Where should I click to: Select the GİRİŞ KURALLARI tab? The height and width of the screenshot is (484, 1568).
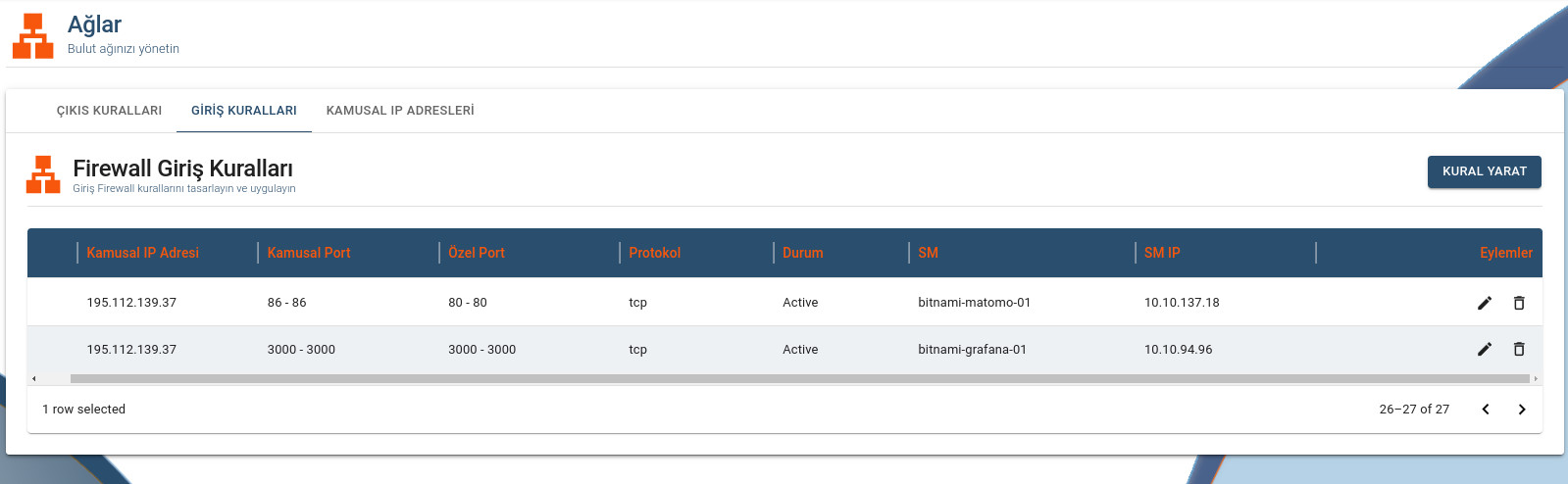[244, 111]
